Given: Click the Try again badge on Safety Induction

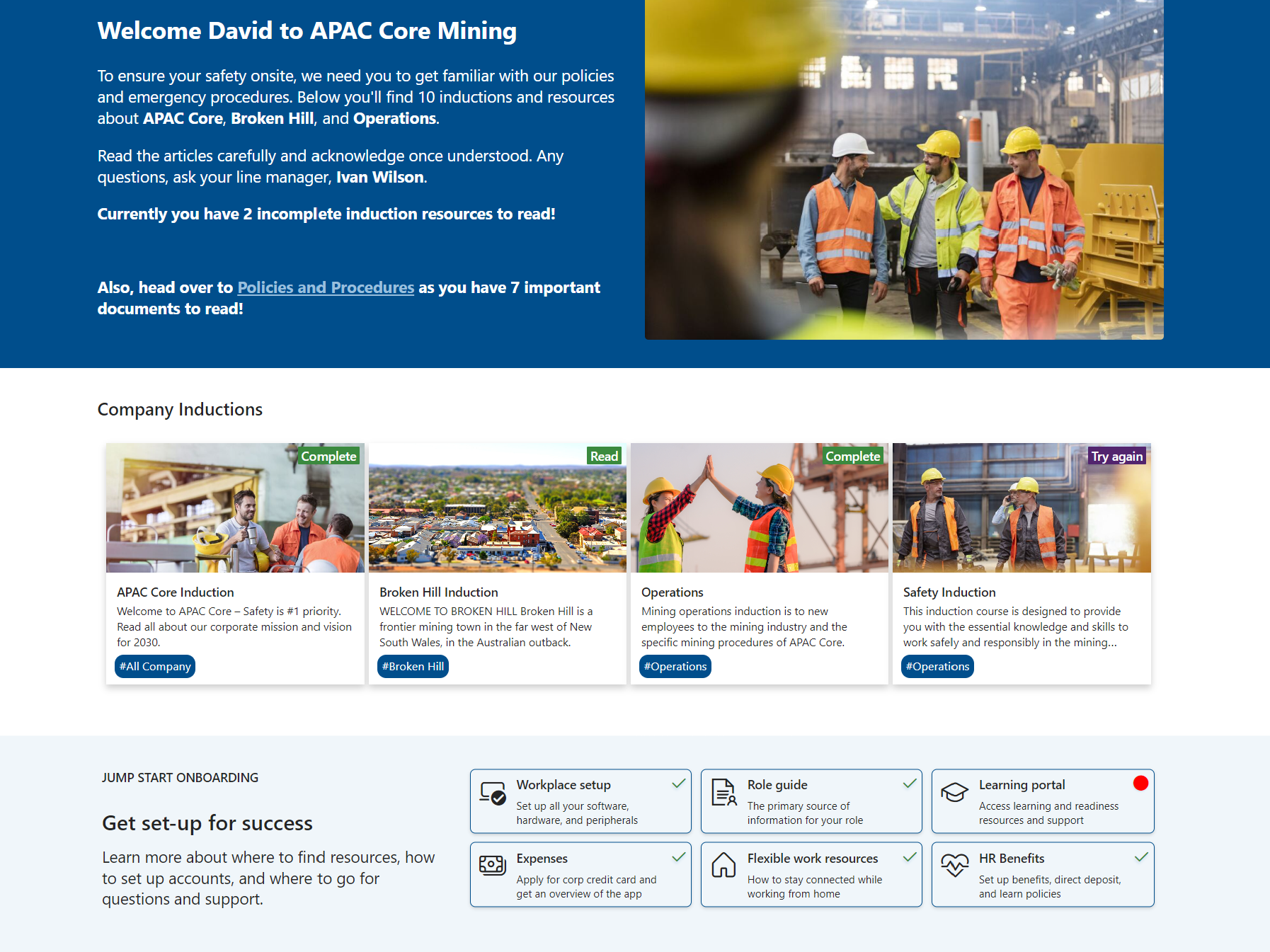Looking at the screenshot, I should click(x=1116, y=457).
